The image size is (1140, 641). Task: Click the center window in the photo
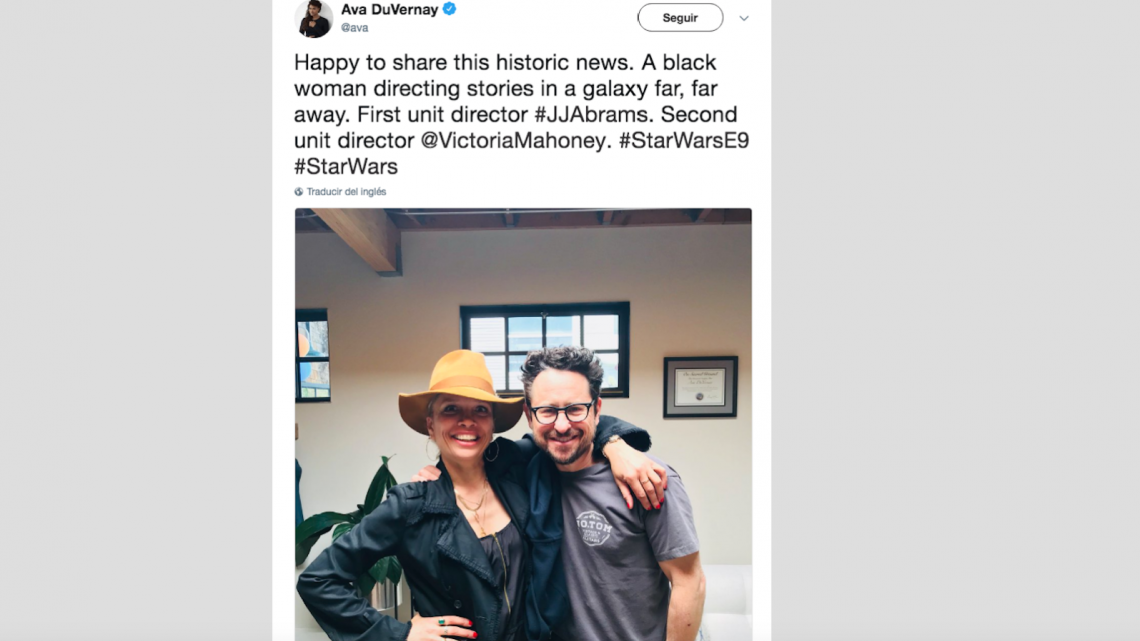point(544,348)
